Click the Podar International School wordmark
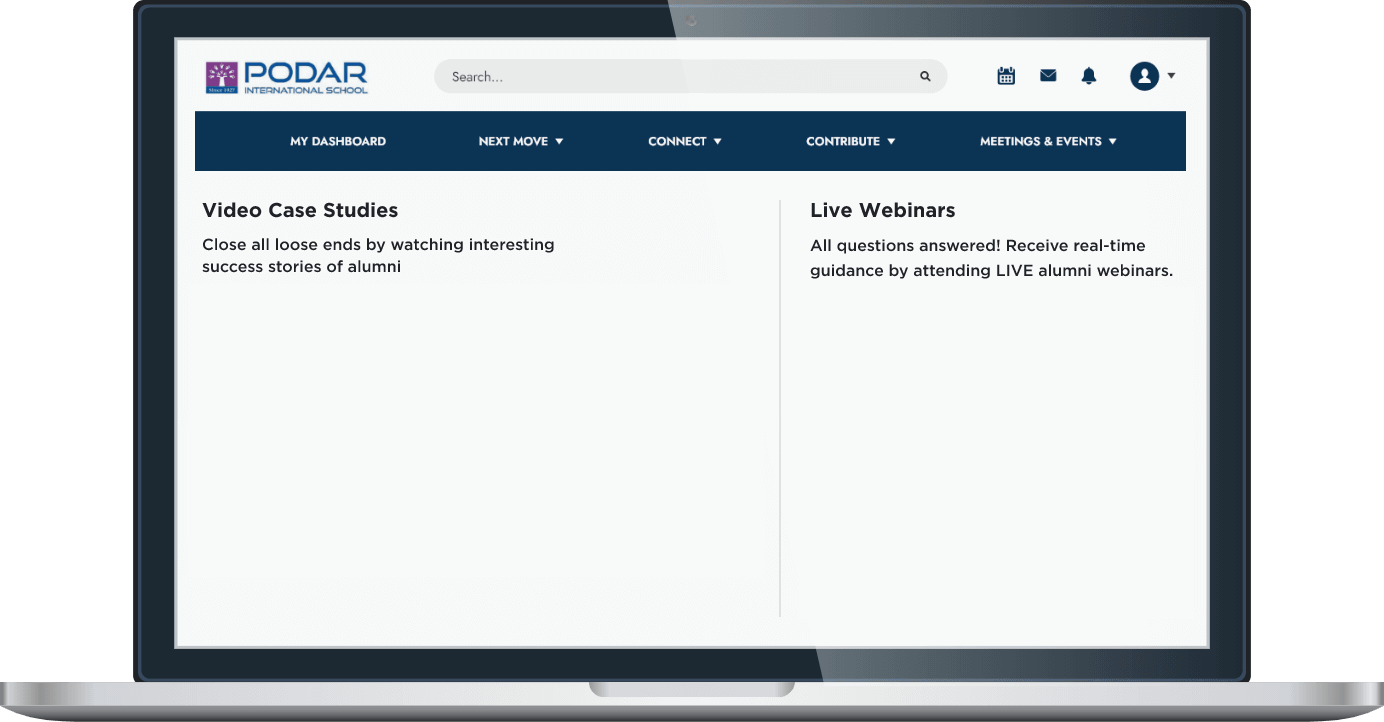The width and height of the screenshot is (1384, 722). [x=305, y=77]
